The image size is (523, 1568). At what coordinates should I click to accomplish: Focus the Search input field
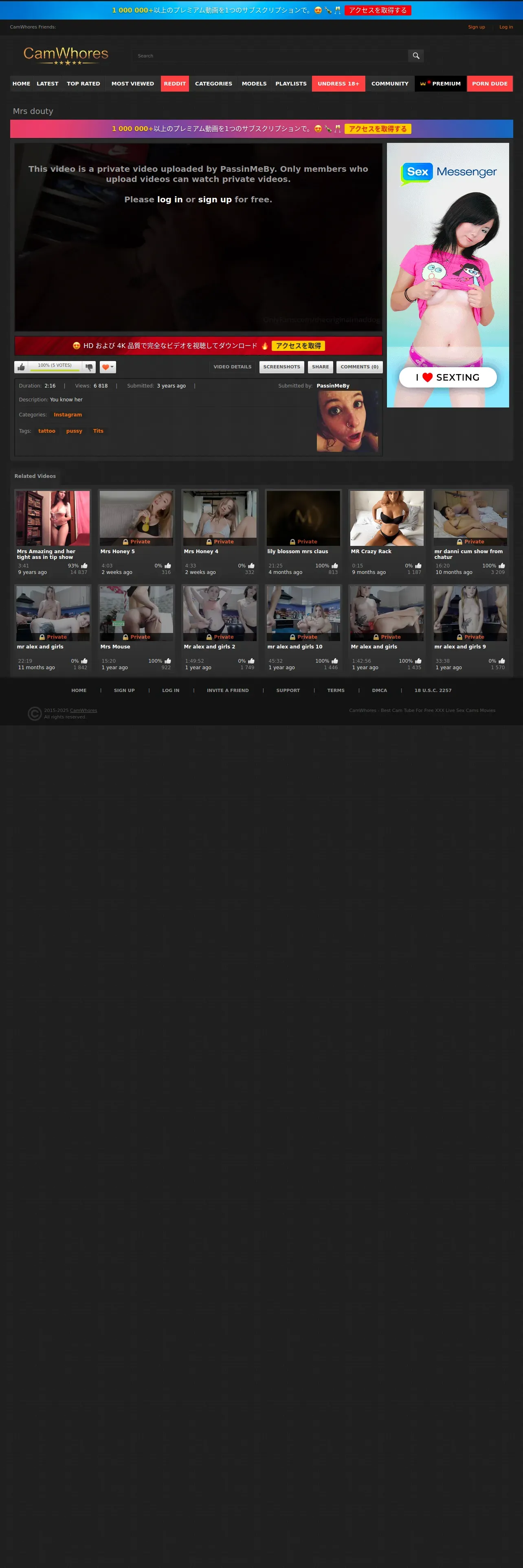pyautogui.click(x=270, y=56)
